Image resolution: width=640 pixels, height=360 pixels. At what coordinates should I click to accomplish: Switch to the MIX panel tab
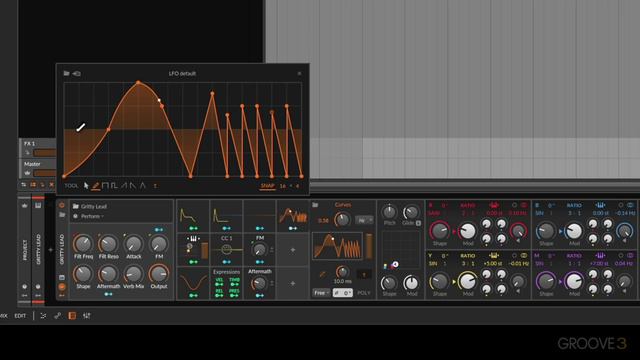point(4,316)
